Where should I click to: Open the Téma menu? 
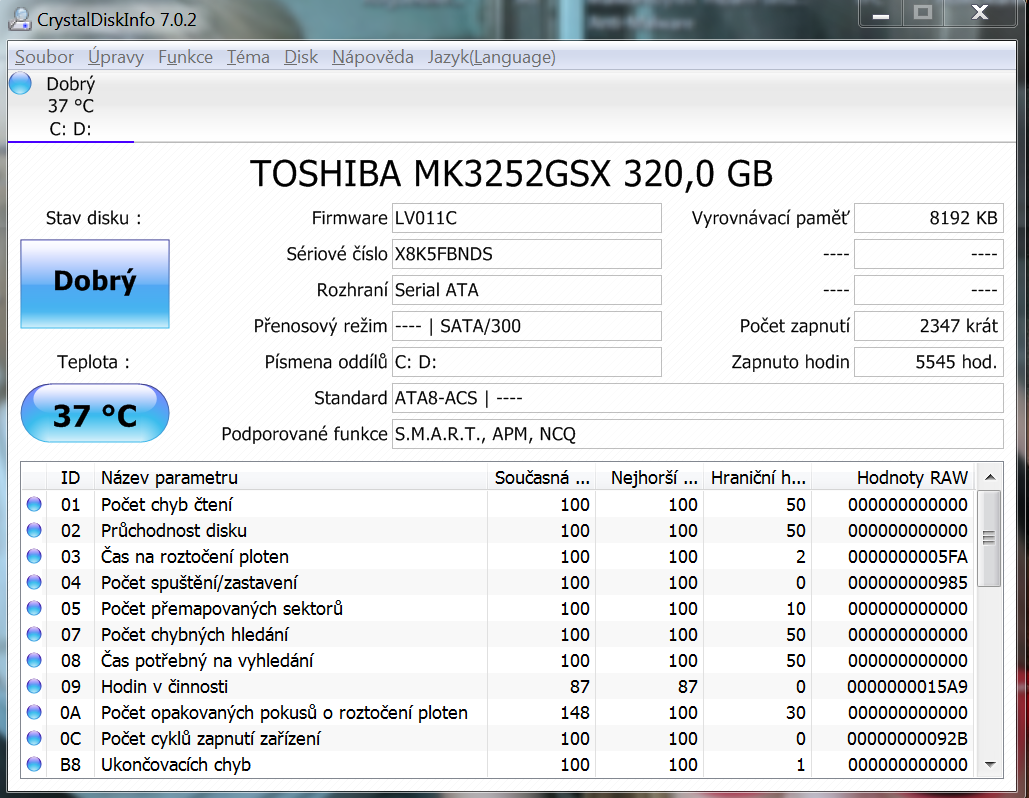tap(248, 57)
